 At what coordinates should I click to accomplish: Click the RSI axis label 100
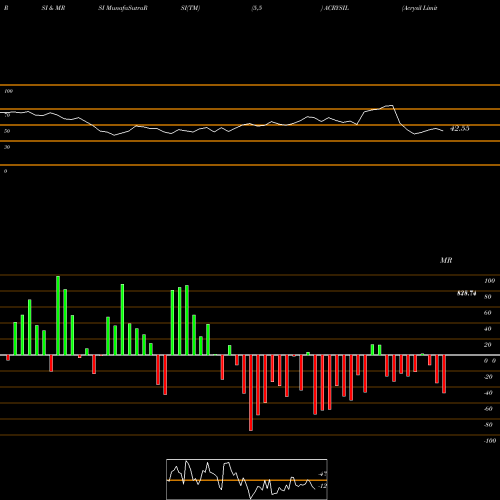click(x=8, y=91)
